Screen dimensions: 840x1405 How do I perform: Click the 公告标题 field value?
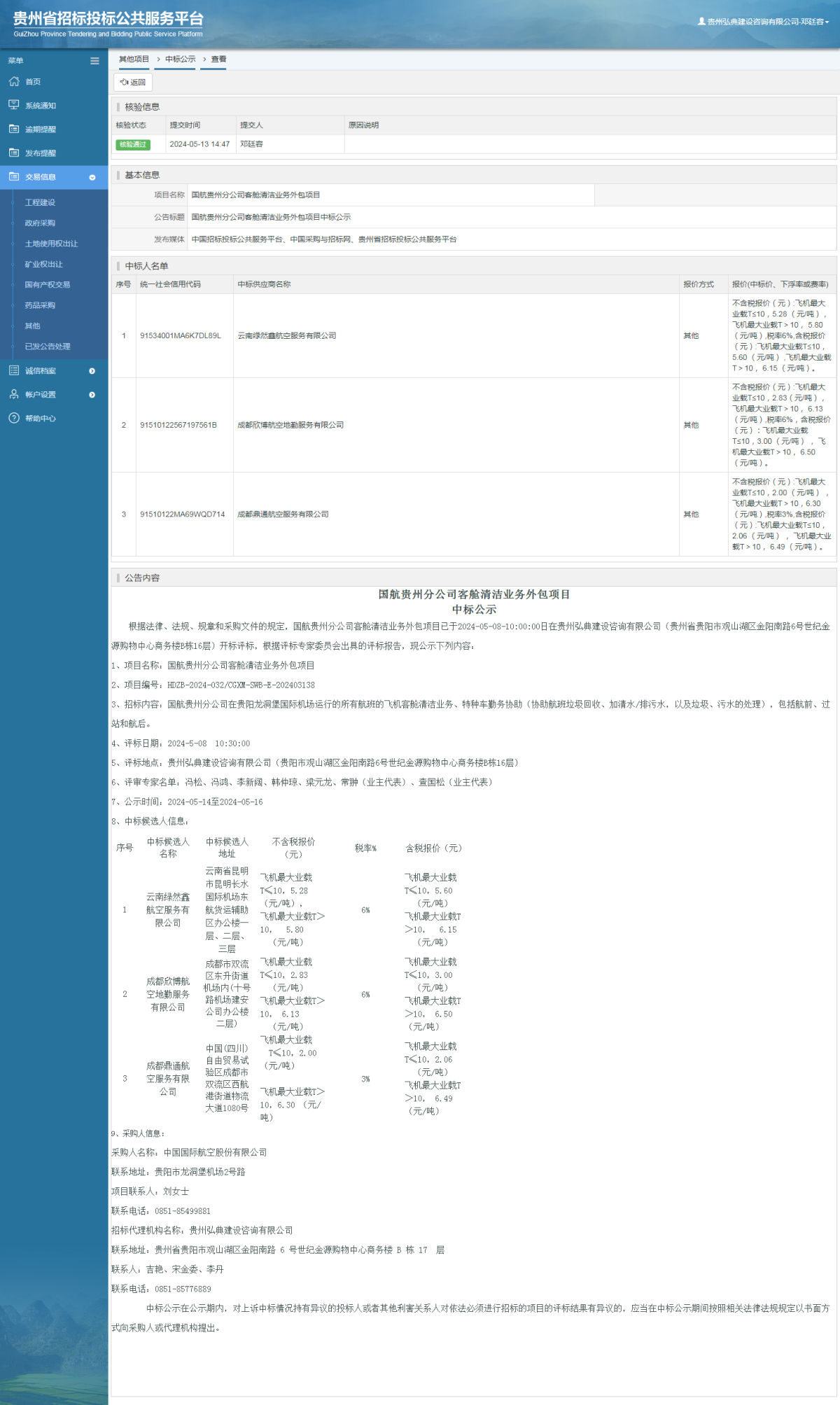coord(271,217)
